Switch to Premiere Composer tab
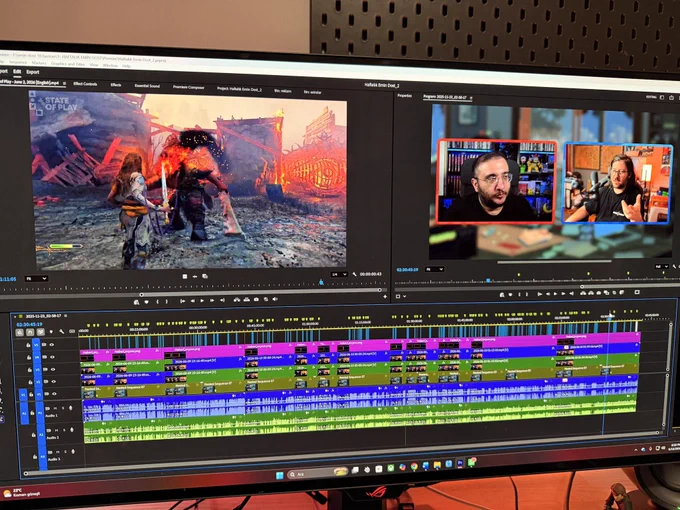This screenshot has height=510, width=680. click(x=188, y=87)
